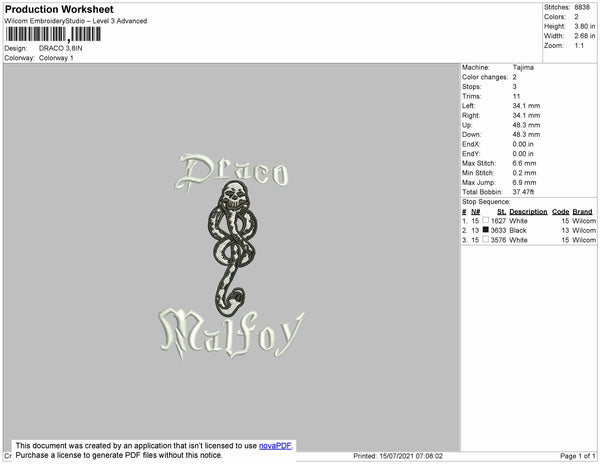Viewport: 600px width, 464px height.
Task: Click the 'Code' column header
Action: 561,212
